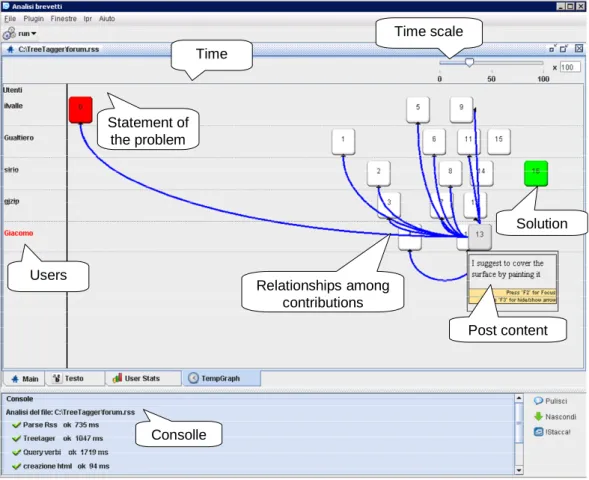
Task: Open the Ipr menu
Action: tap(88, 19)
